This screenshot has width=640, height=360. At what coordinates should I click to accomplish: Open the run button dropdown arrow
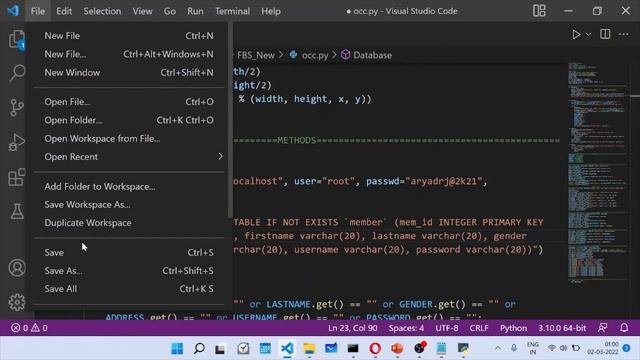(588, 35)
